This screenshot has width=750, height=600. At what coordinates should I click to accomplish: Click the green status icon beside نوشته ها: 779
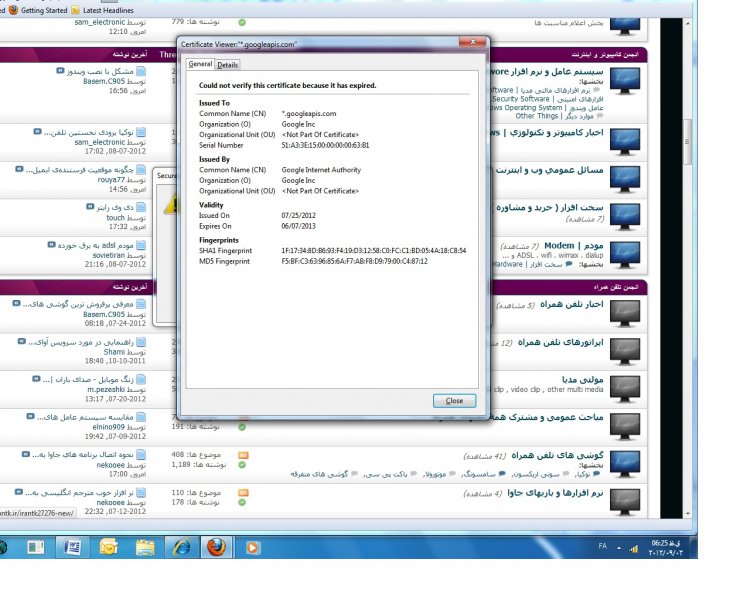242,22
